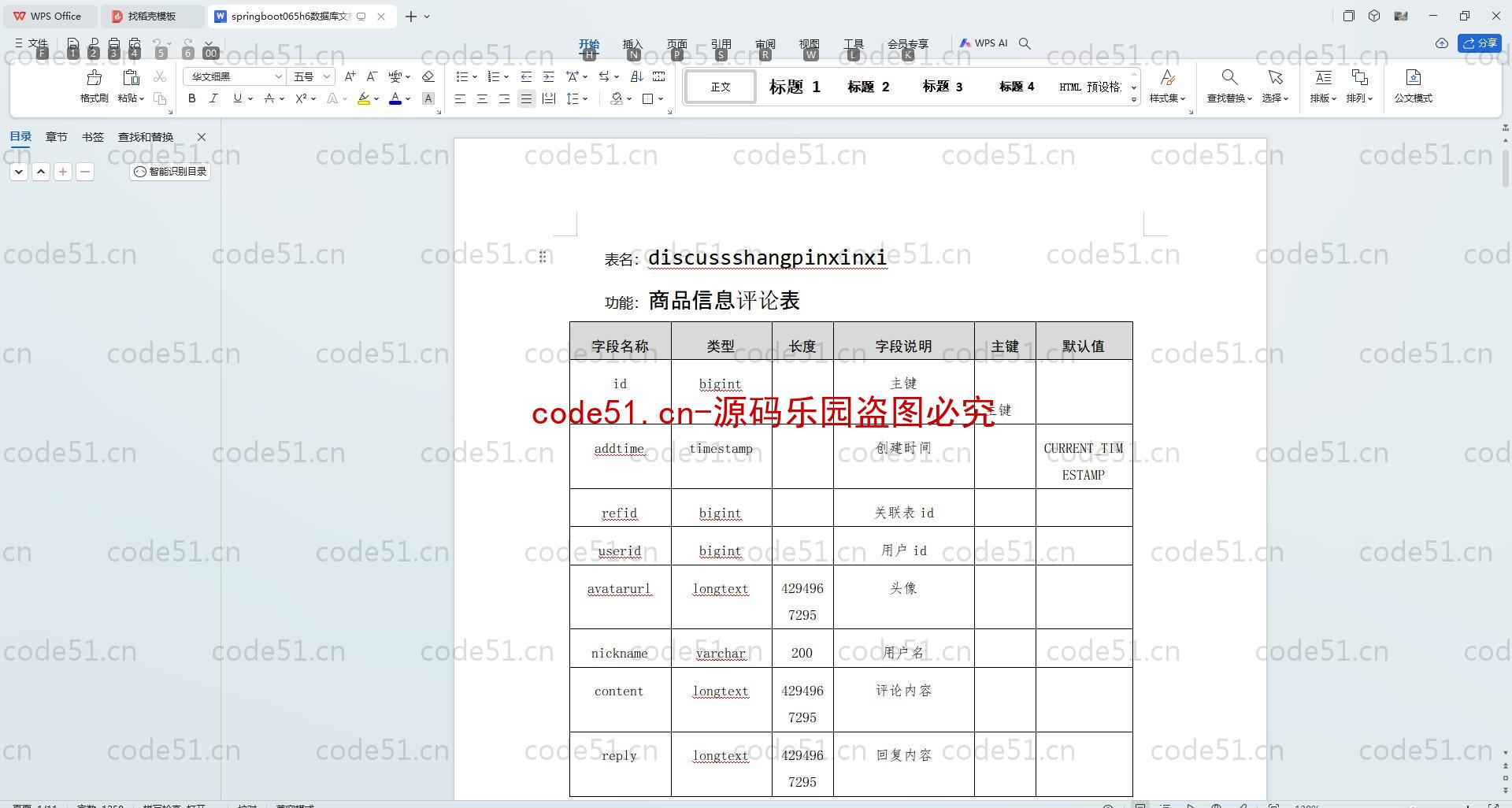
Task: Click the Save icon in quick access bar
Action: pos(73,43)
